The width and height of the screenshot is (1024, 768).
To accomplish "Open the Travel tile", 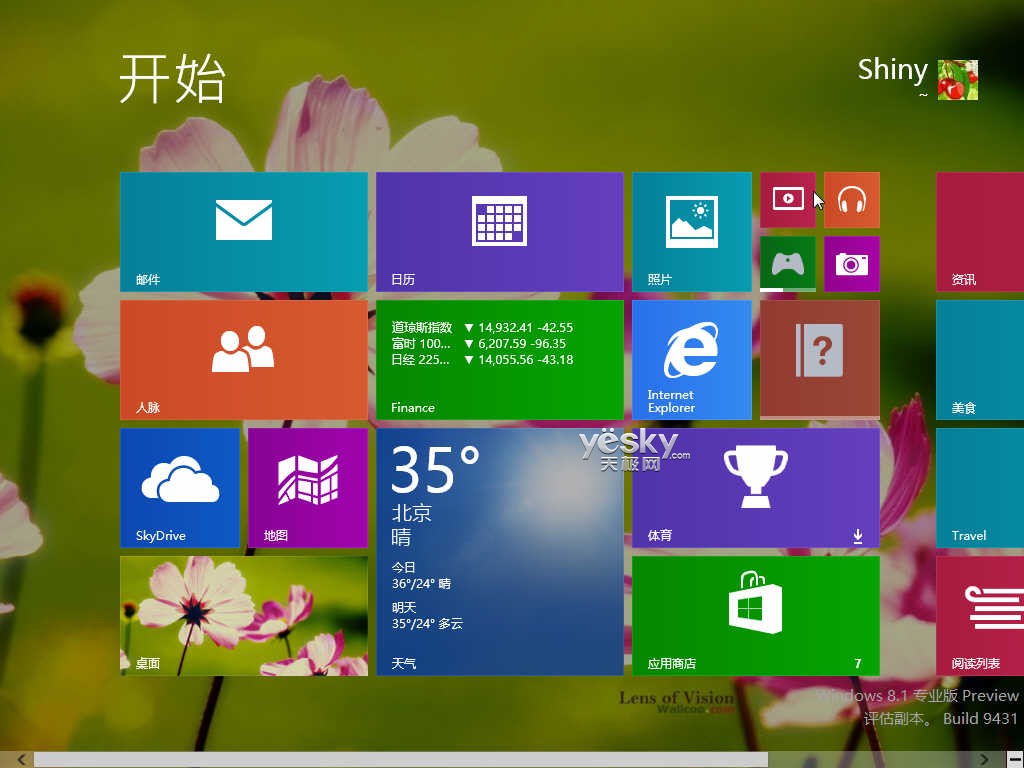I will click(x=980, y=488).
